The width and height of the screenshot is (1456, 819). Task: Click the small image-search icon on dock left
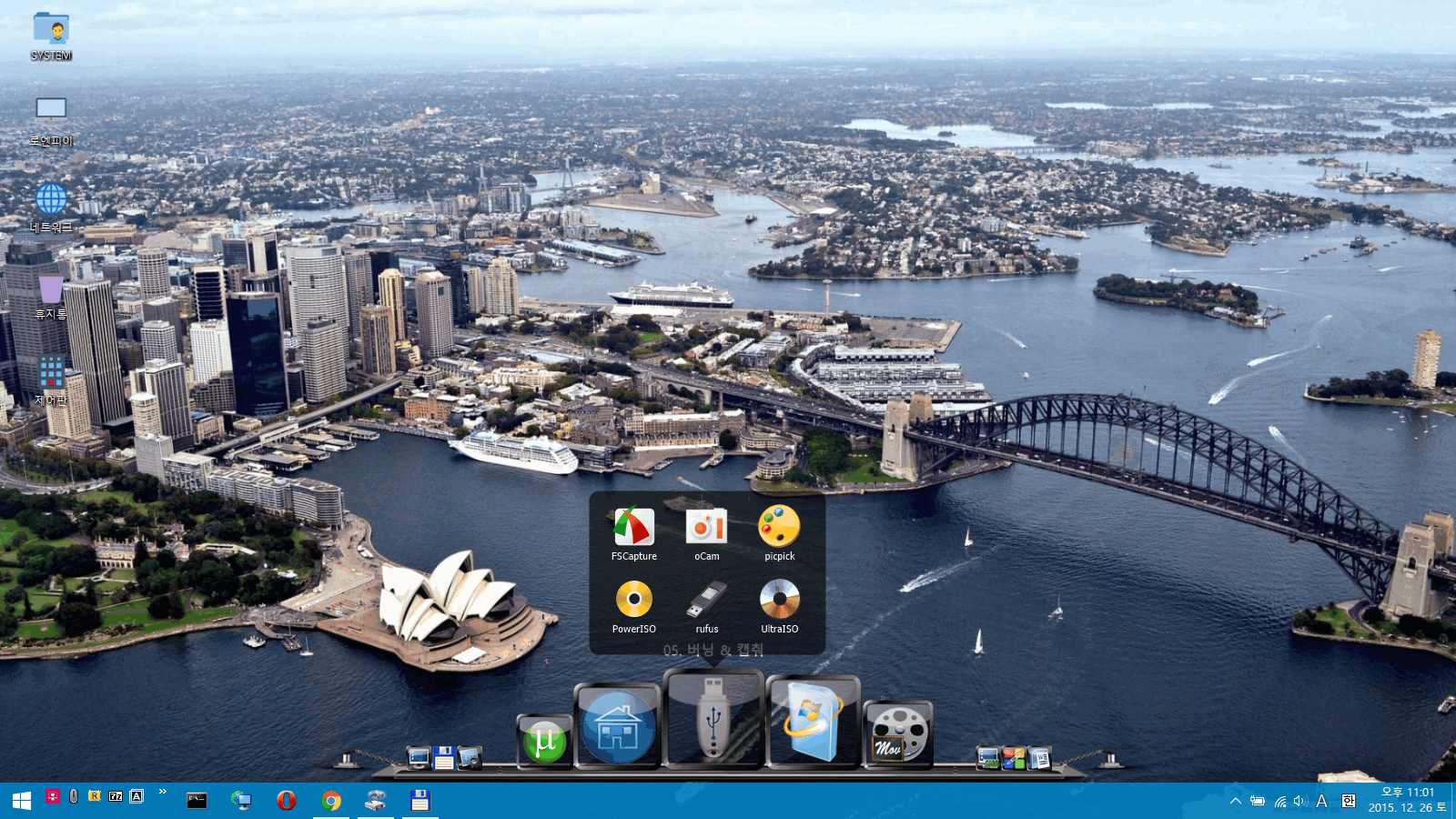(470, 757)
